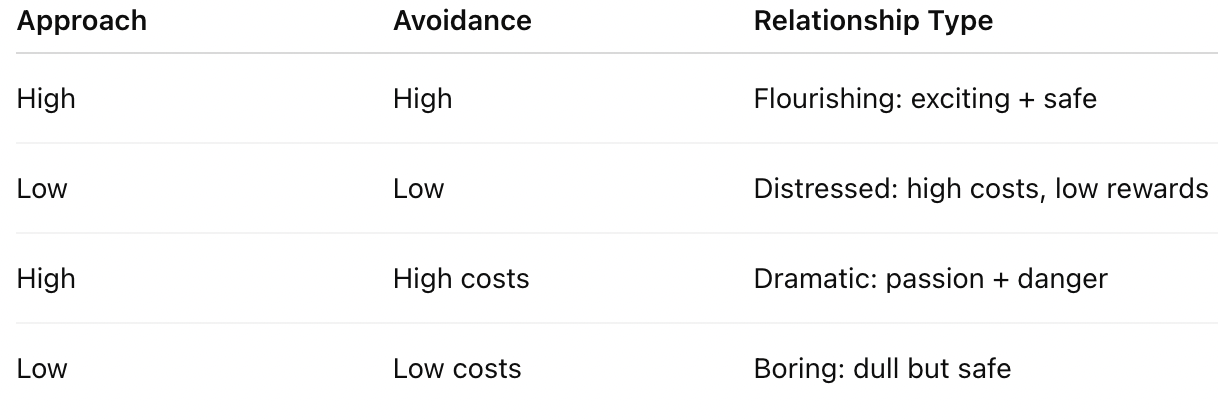Select the 'Flourishing: exciting + safe' cell
The height and width of the screenshot is (420, 1218).
(925, 99)
